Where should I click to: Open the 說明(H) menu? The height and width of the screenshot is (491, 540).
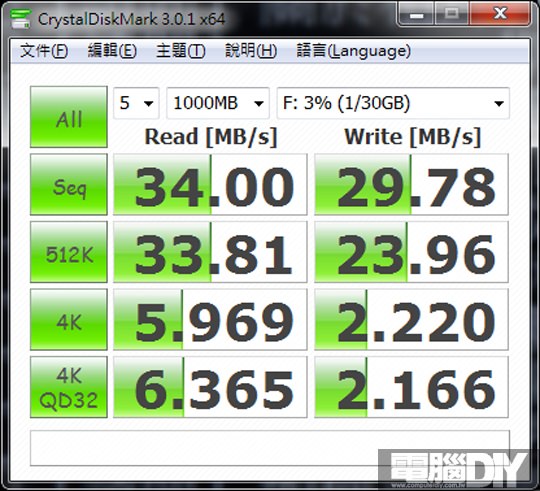coord(251,51)
